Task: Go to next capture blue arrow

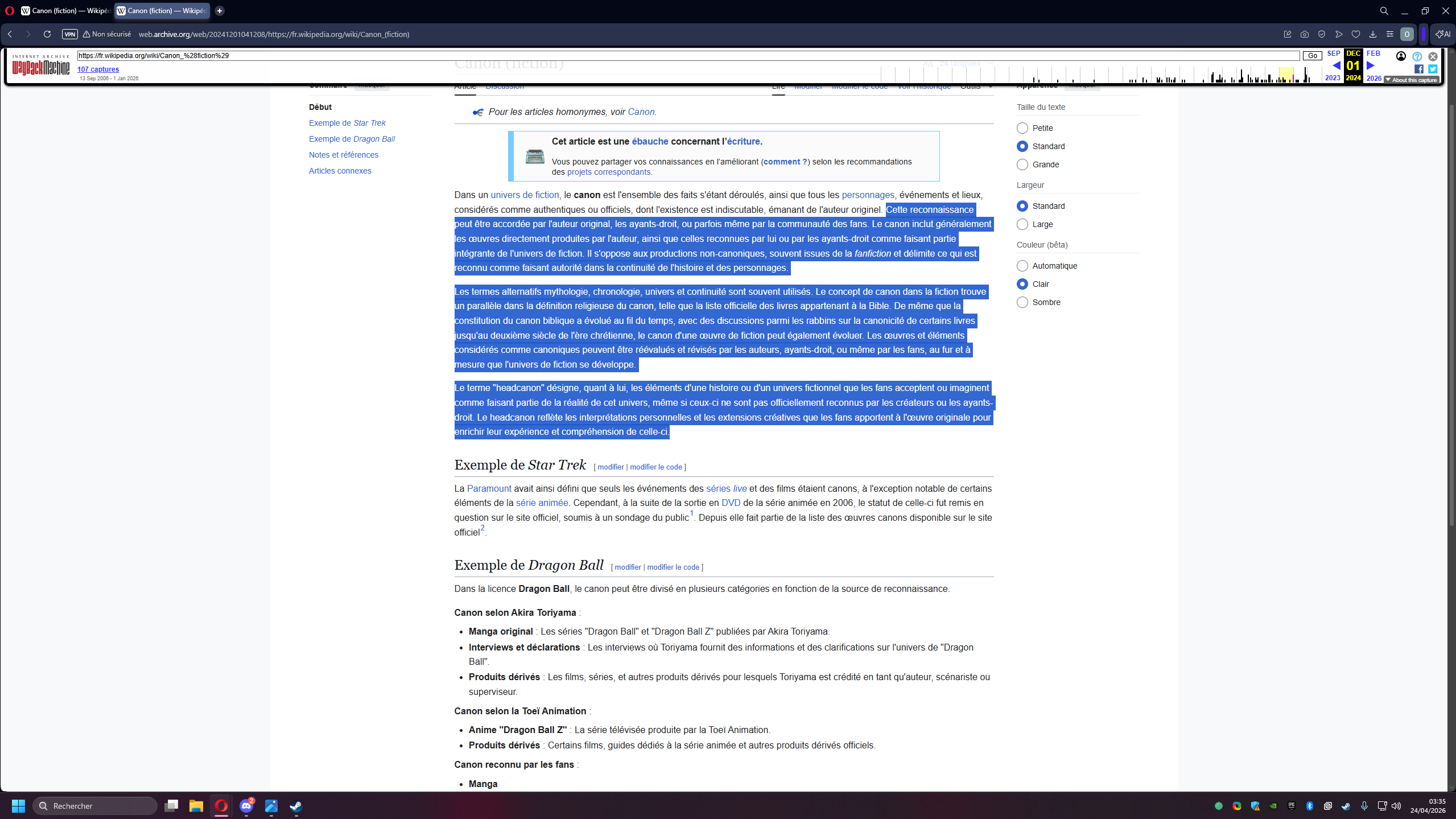Action: [1370, 65]
